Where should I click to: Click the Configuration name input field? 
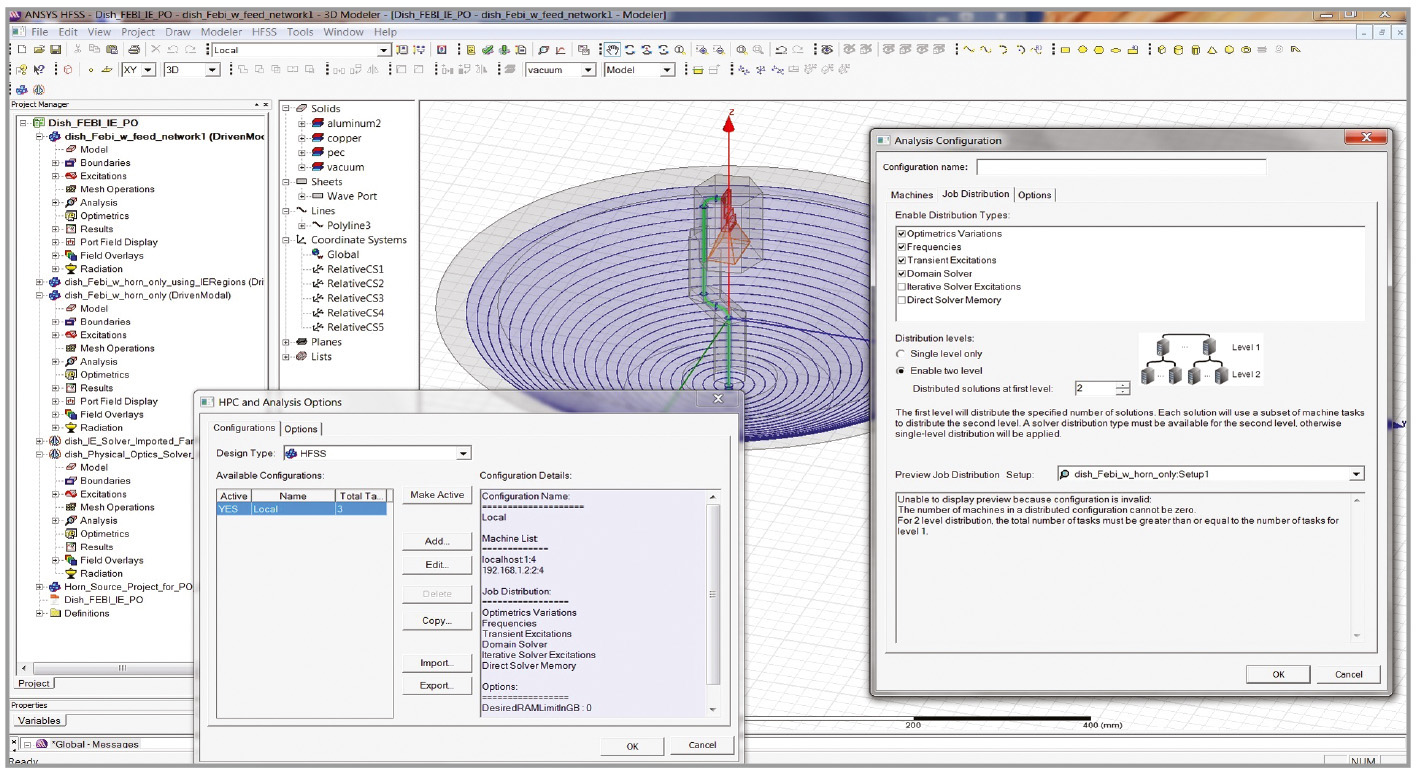[x=1120, y=167]
